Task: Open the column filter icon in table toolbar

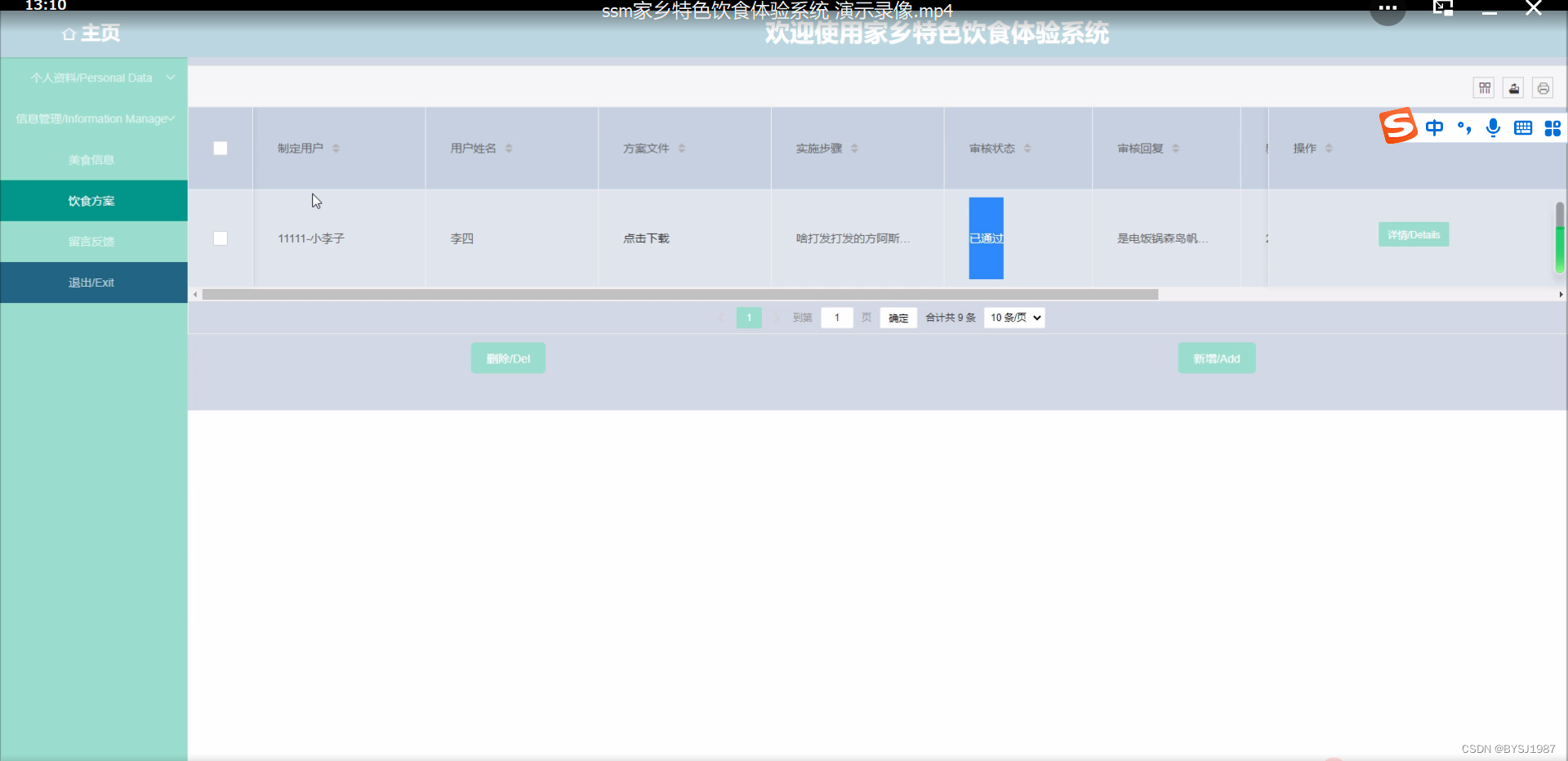Action: coord(1484,88)
